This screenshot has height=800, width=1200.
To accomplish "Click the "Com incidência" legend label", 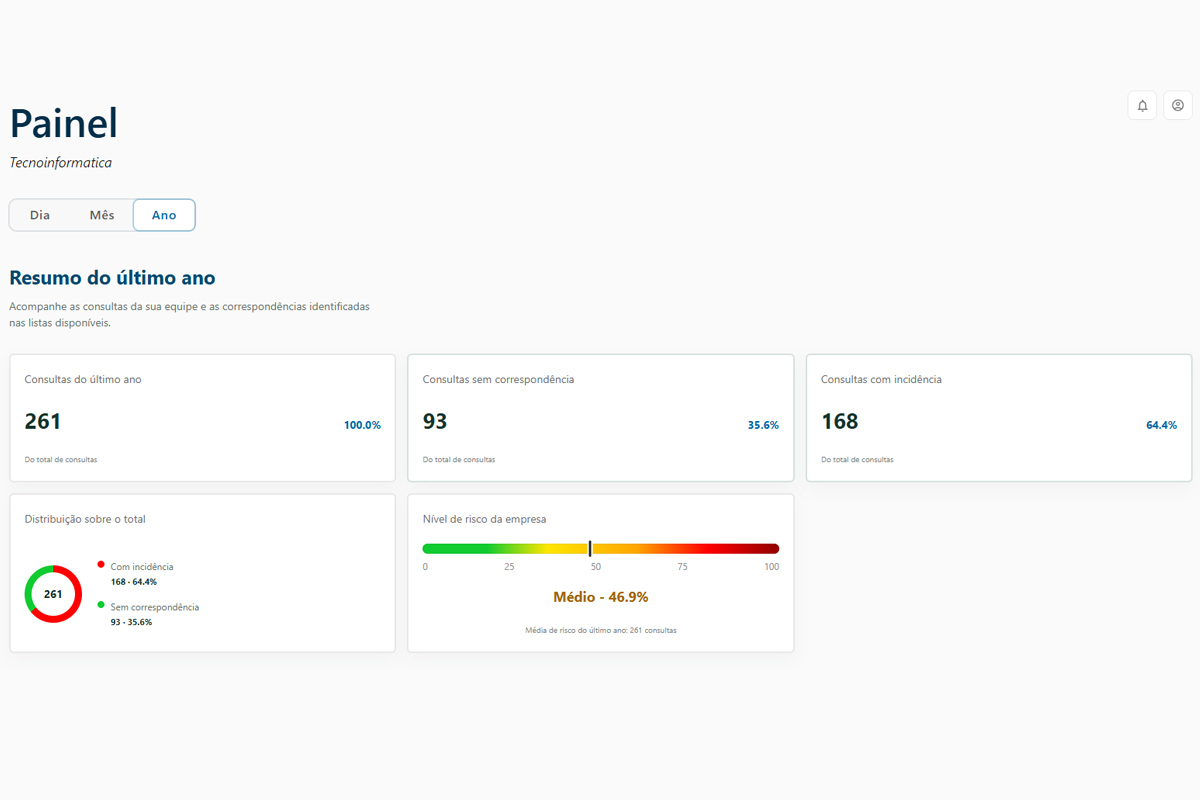I will (x=142, y=567).
